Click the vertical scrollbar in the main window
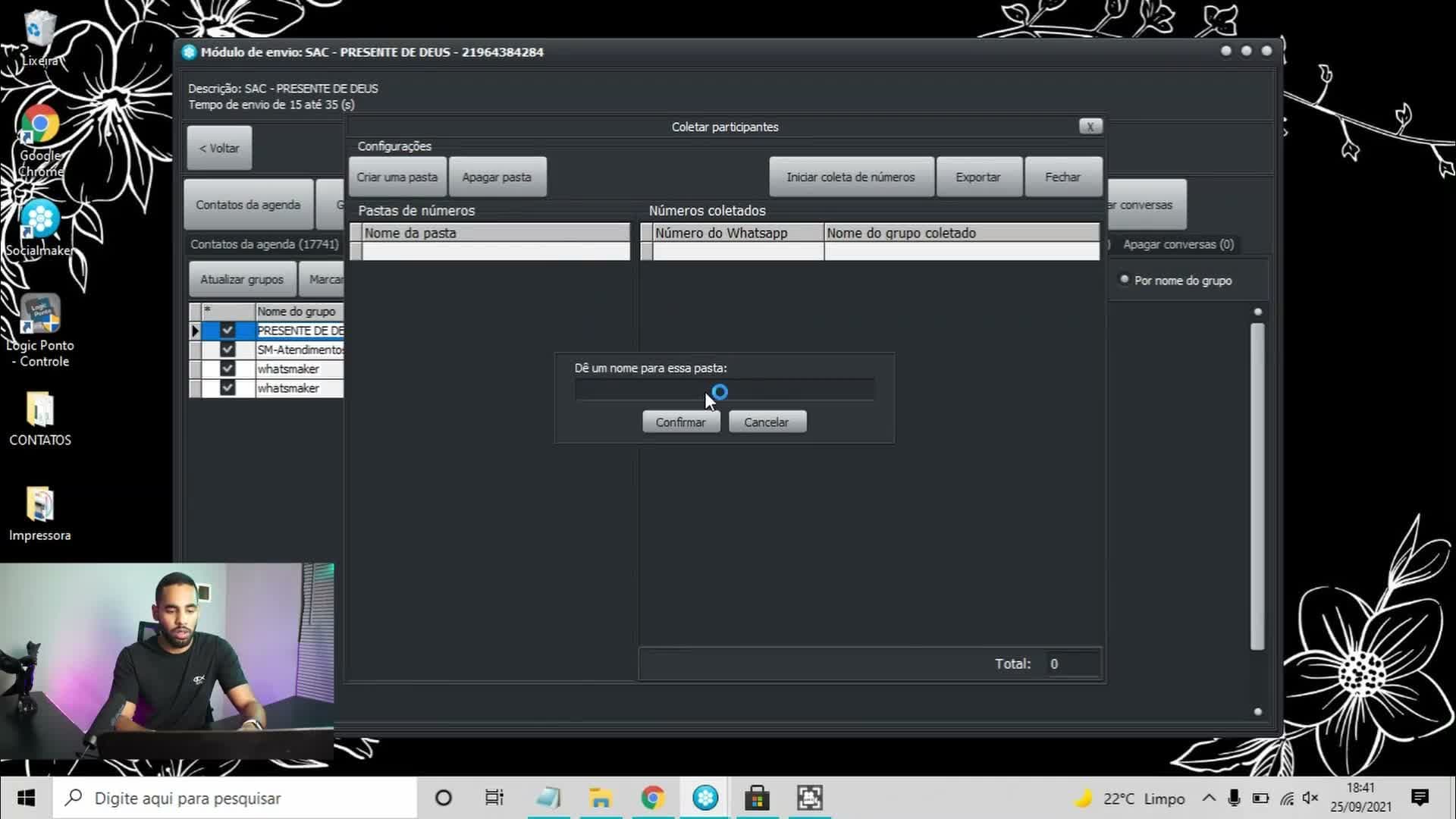The image size is (1456, 819). coord(1257,486)
